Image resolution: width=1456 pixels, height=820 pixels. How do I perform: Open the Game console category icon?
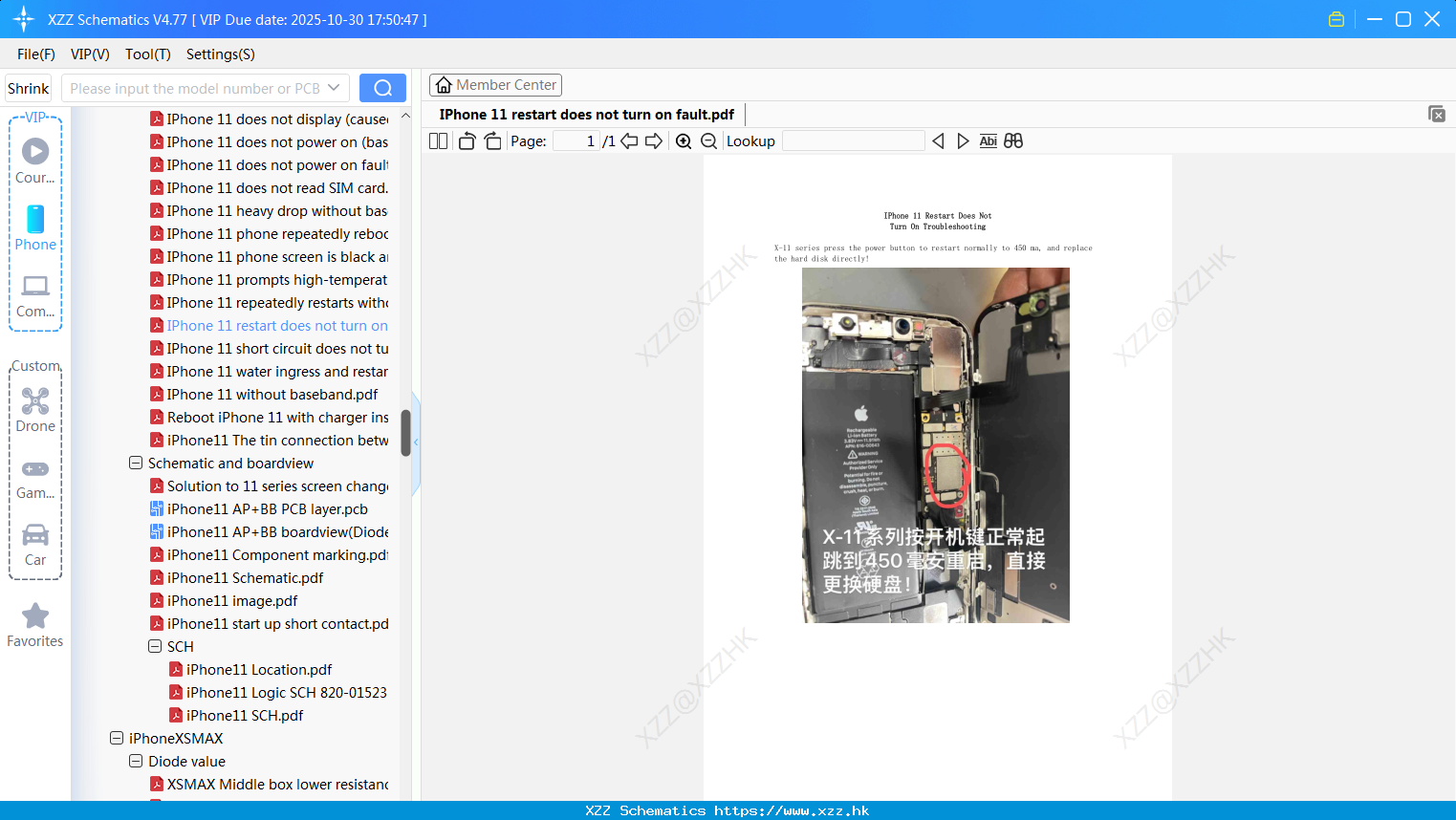point(35,468)
